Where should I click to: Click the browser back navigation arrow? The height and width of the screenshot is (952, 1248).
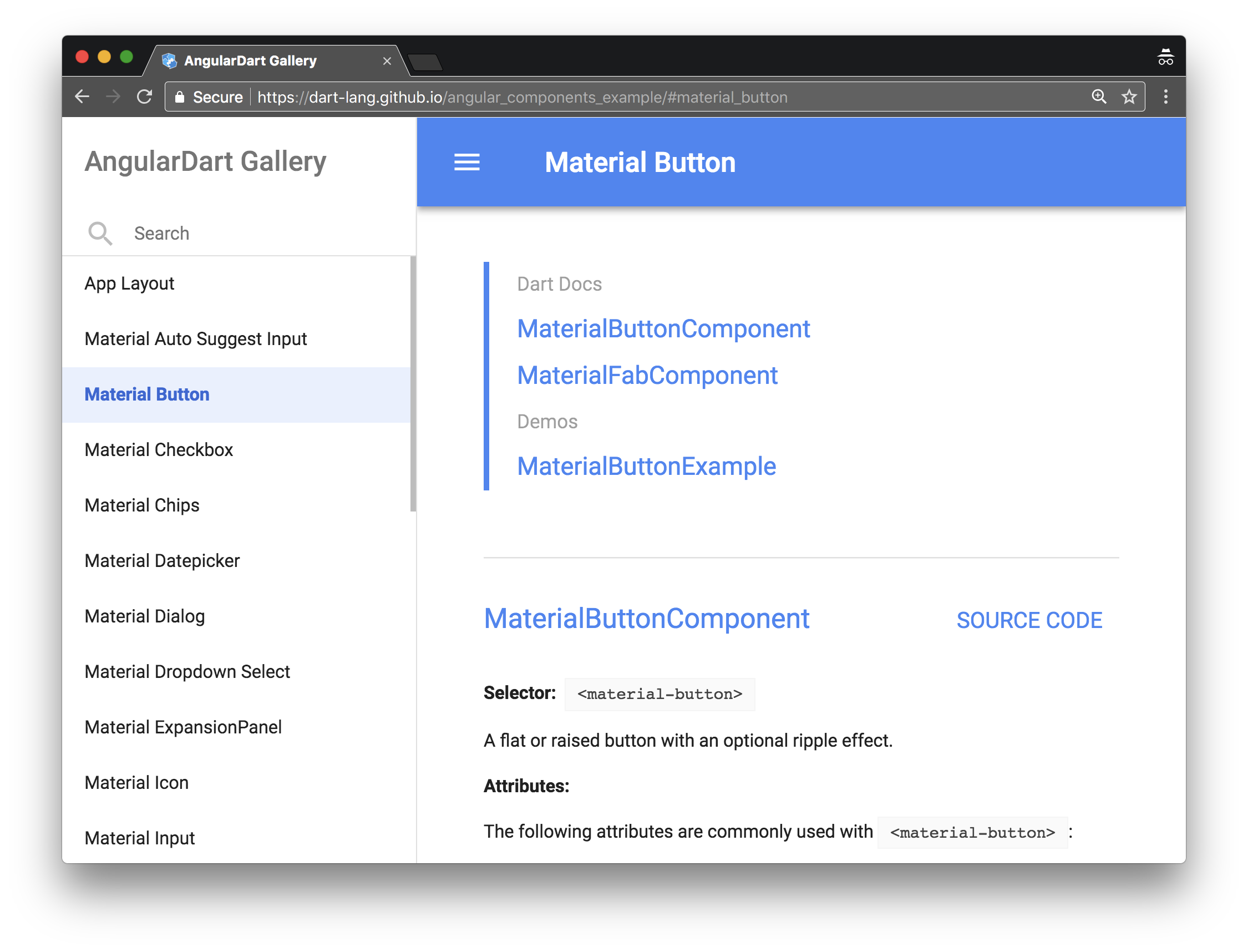82,97
